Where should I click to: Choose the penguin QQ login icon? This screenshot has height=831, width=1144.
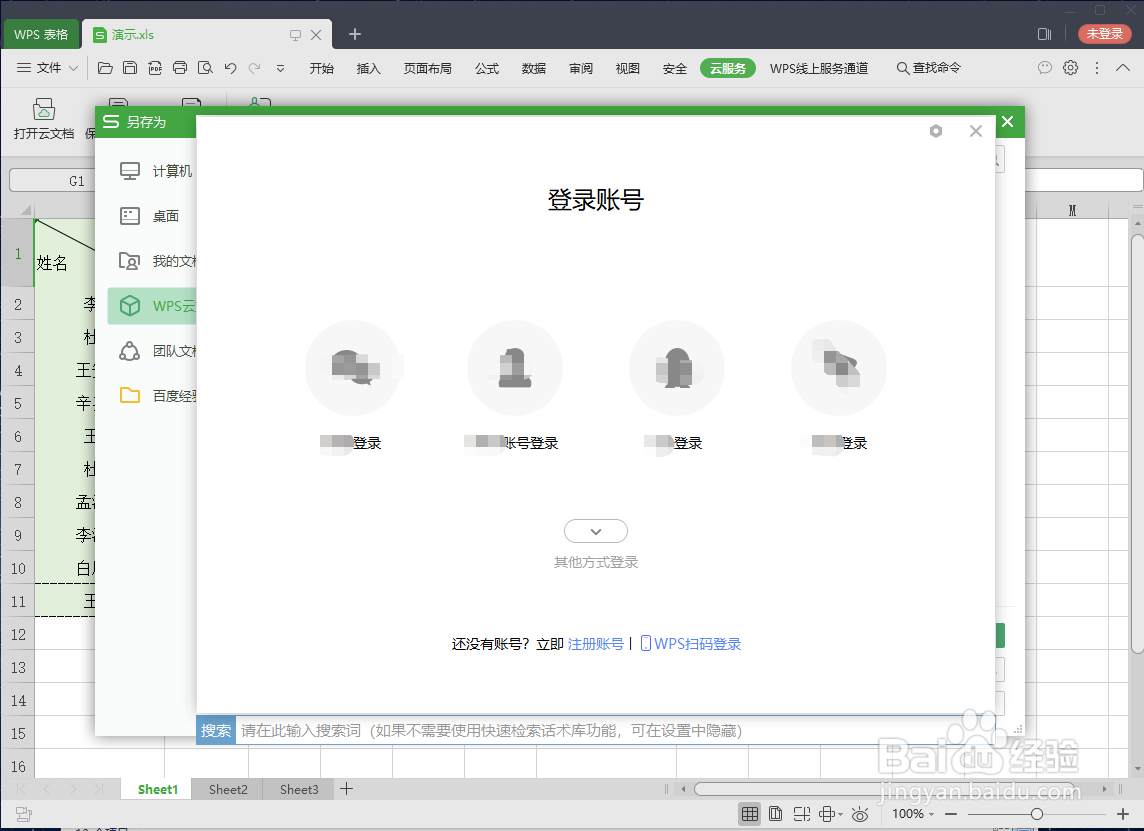coord(677,368)
